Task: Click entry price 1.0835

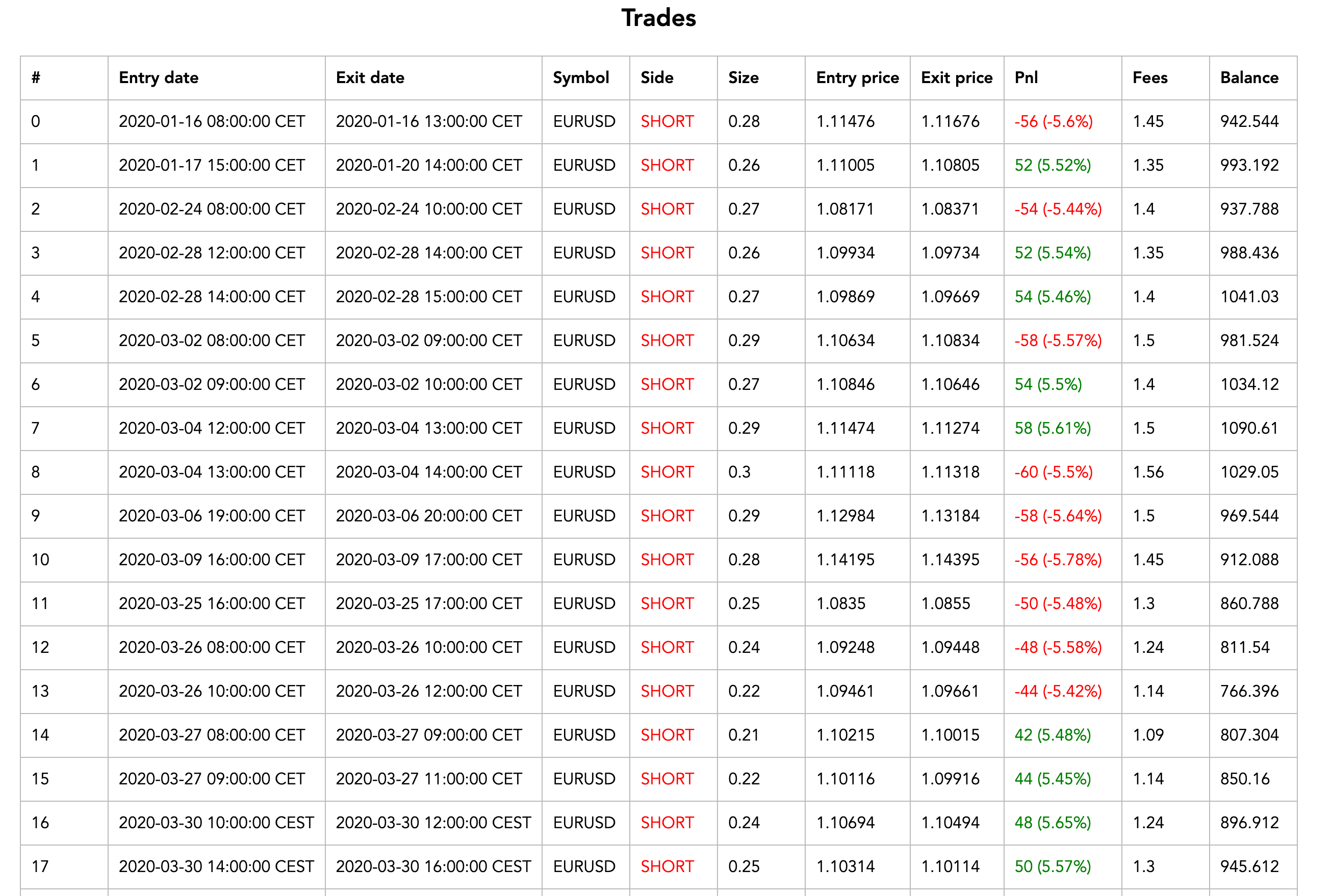Action: pos(840,604)
